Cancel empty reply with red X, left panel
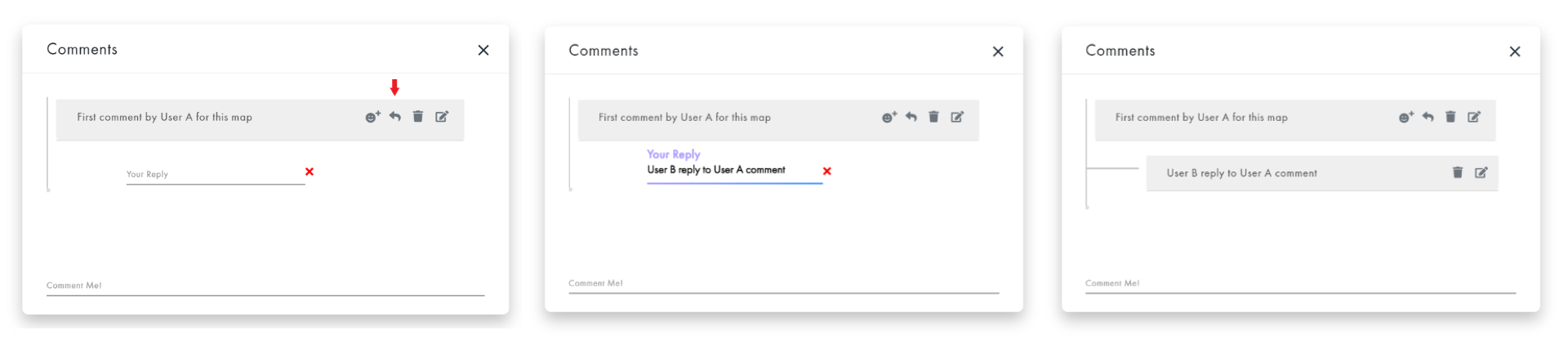 click(x=310, y=172)
